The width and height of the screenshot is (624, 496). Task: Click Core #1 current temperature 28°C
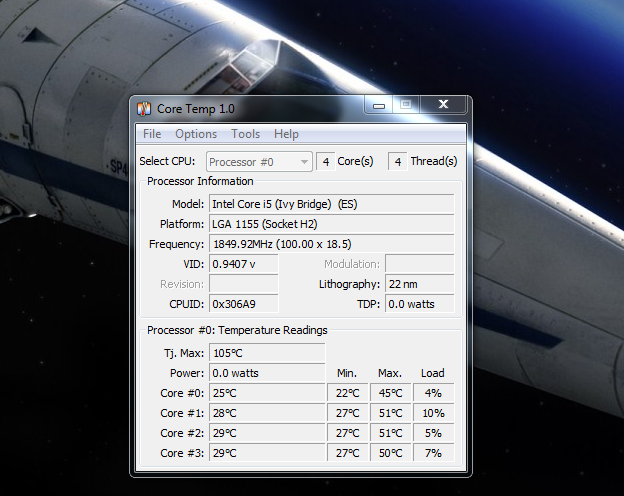pyautogui.click(x=267, y=413)
